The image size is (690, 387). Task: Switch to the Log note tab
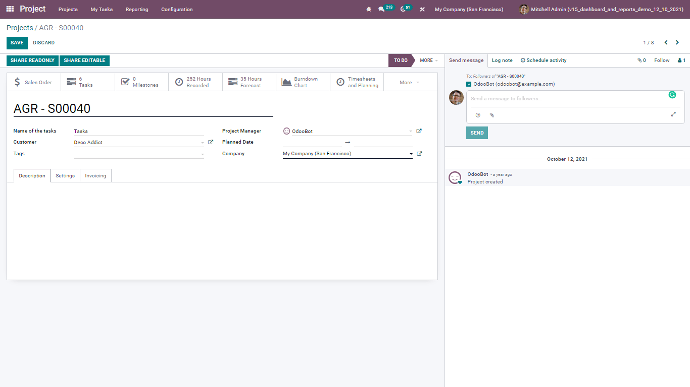pyautogui.click(x=502, y=60)
